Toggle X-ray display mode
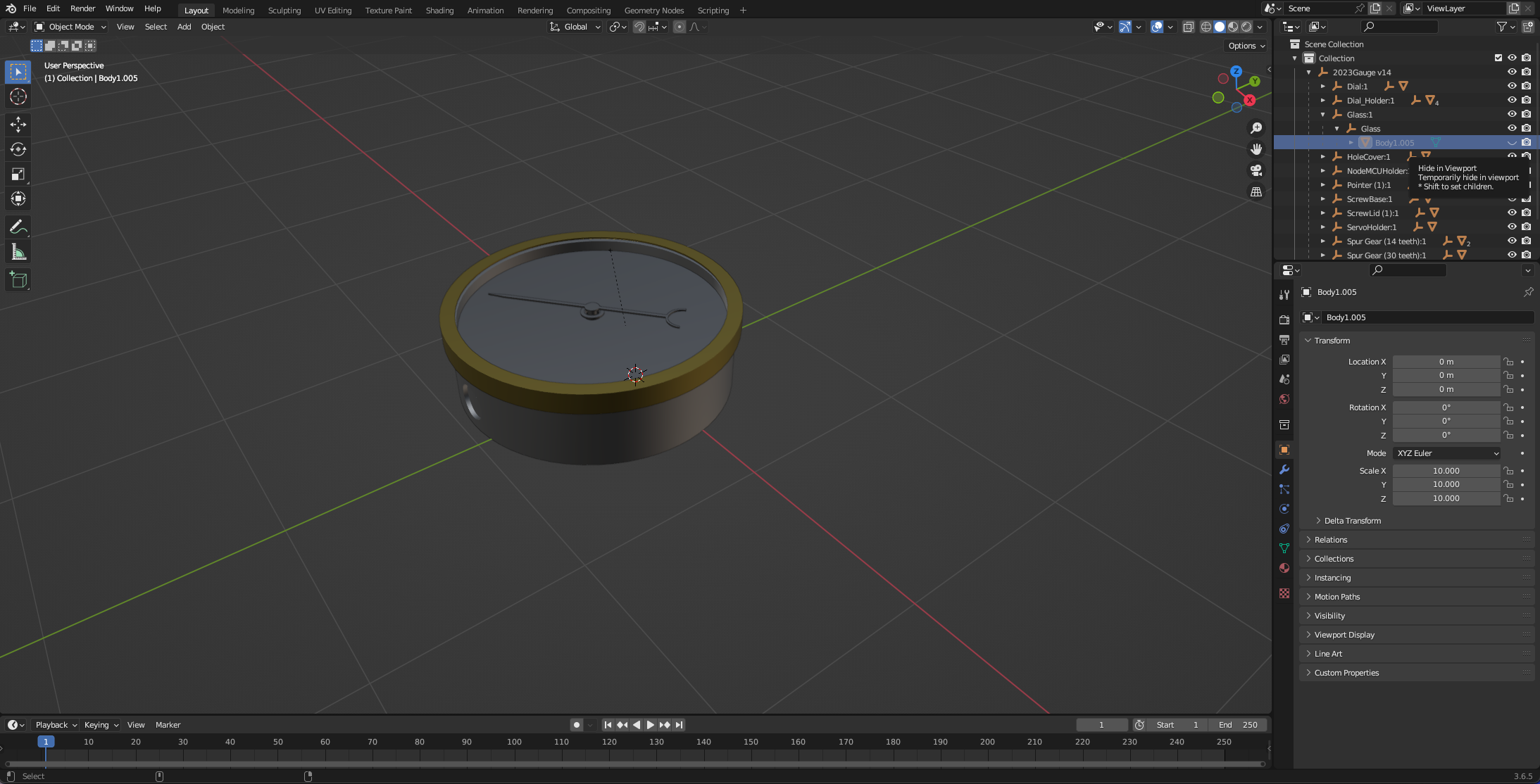This screenshot has width=1540, height=784. [x=1189, y=27]
